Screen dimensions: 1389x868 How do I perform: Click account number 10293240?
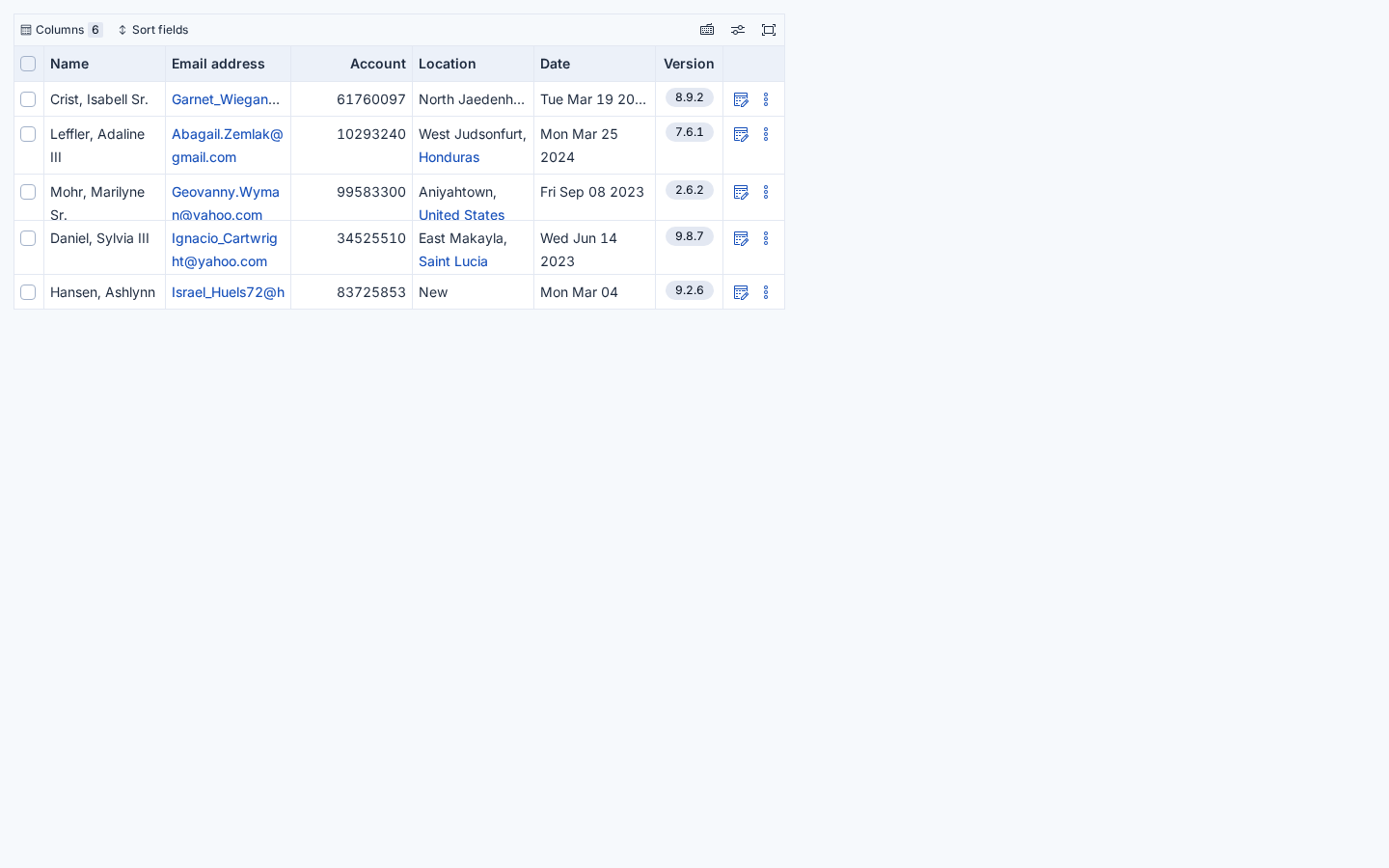pyautogui.click(x=371, y=134)
